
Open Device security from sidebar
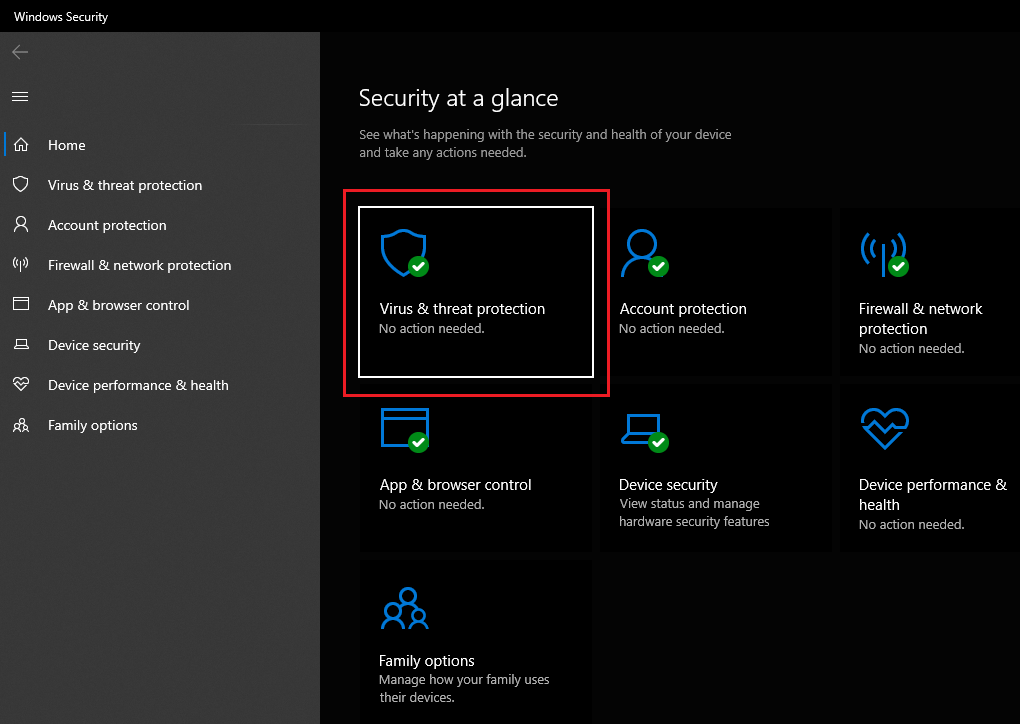[94, 345]
